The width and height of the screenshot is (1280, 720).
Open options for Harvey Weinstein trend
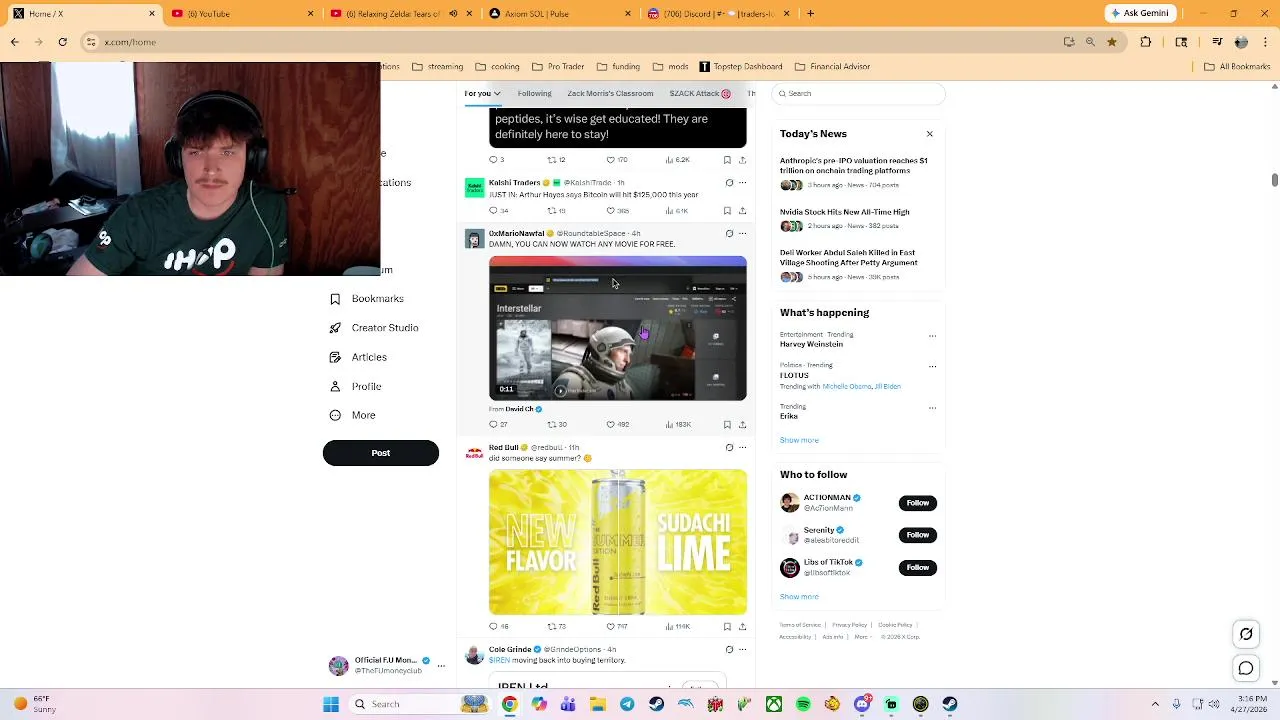point(932,336)
